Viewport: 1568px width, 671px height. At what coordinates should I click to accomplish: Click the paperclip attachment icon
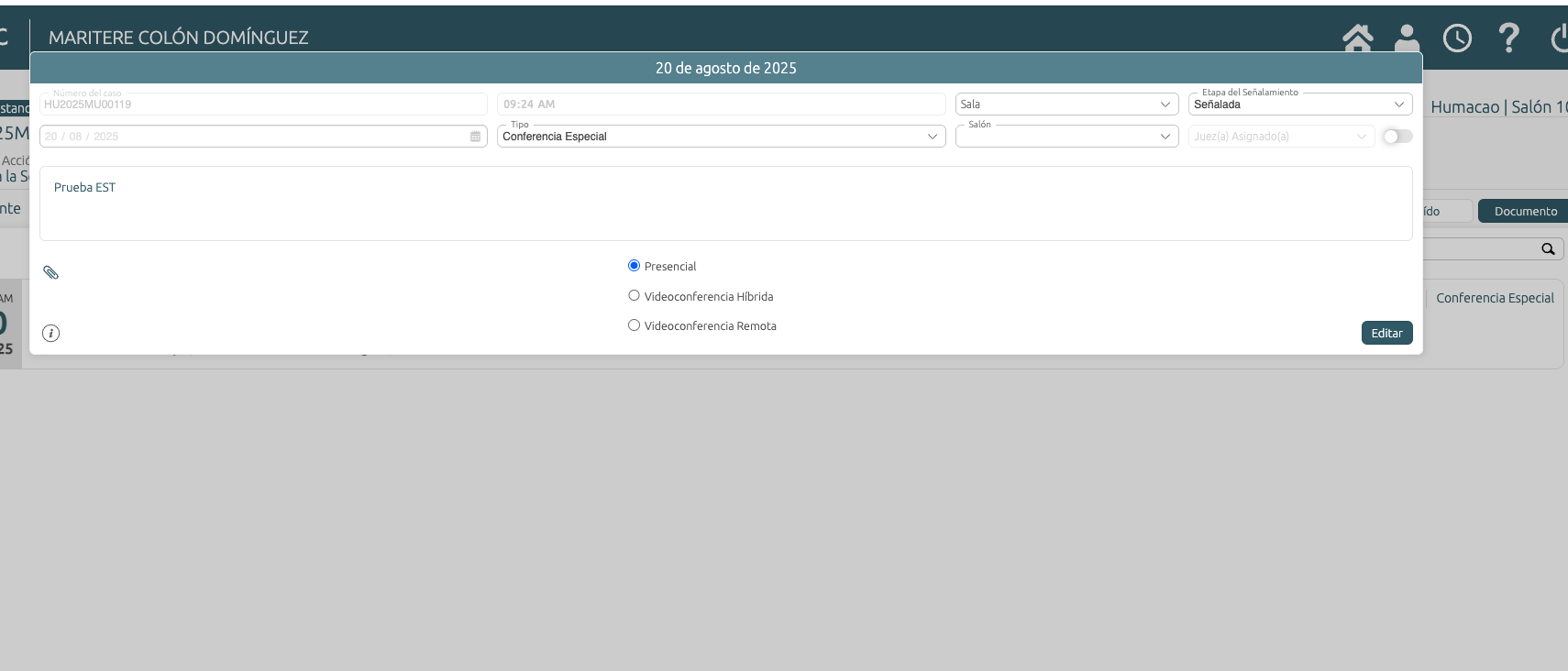point(51,272)
